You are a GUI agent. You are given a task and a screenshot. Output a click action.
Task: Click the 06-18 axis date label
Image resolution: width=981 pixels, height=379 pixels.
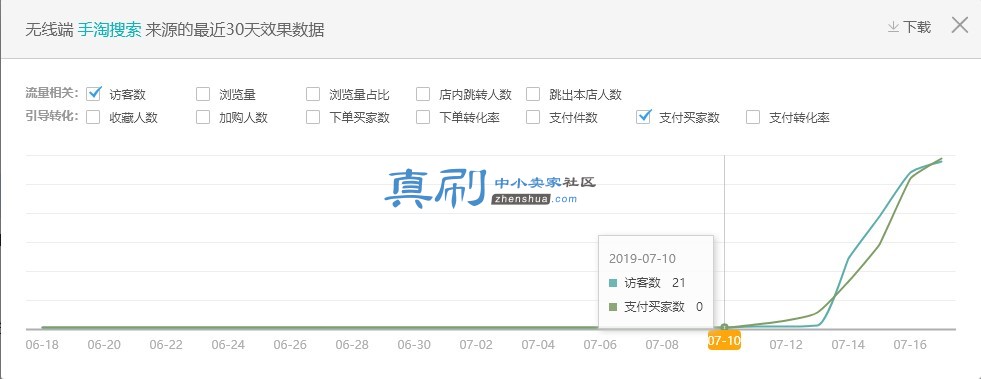pyautogui.click(x=41, y=345)
